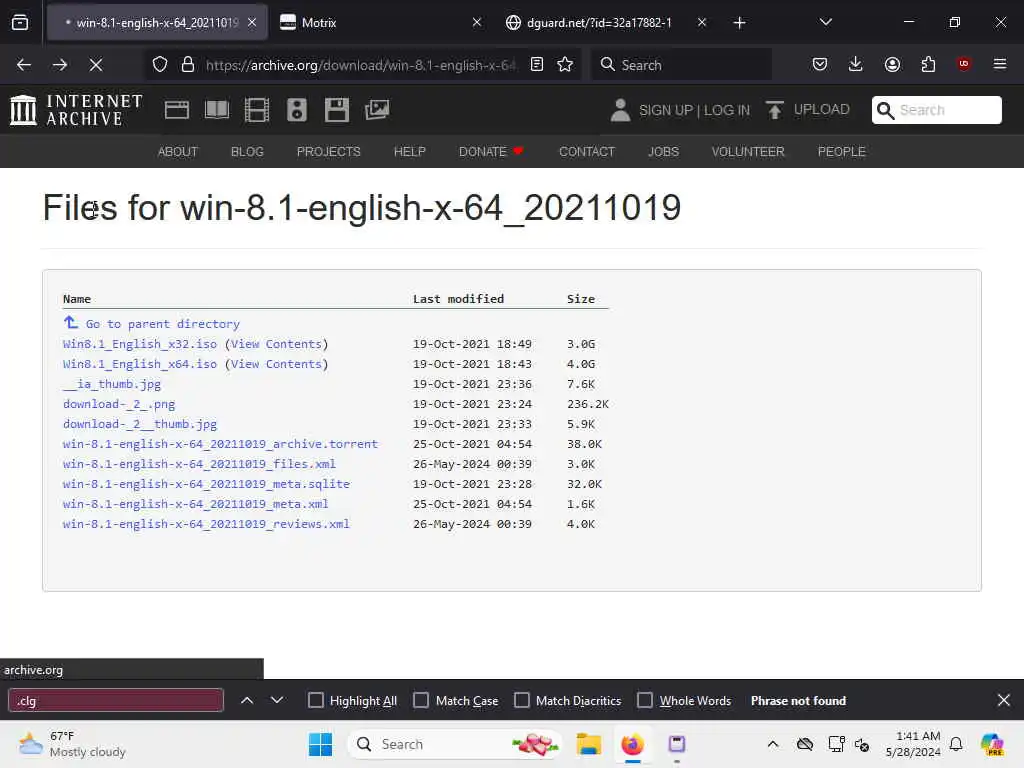The height and width of the screenshot is (768, 1024).
Task: Open the Video filmstrip icon
Action: click(x=257, y=110)
